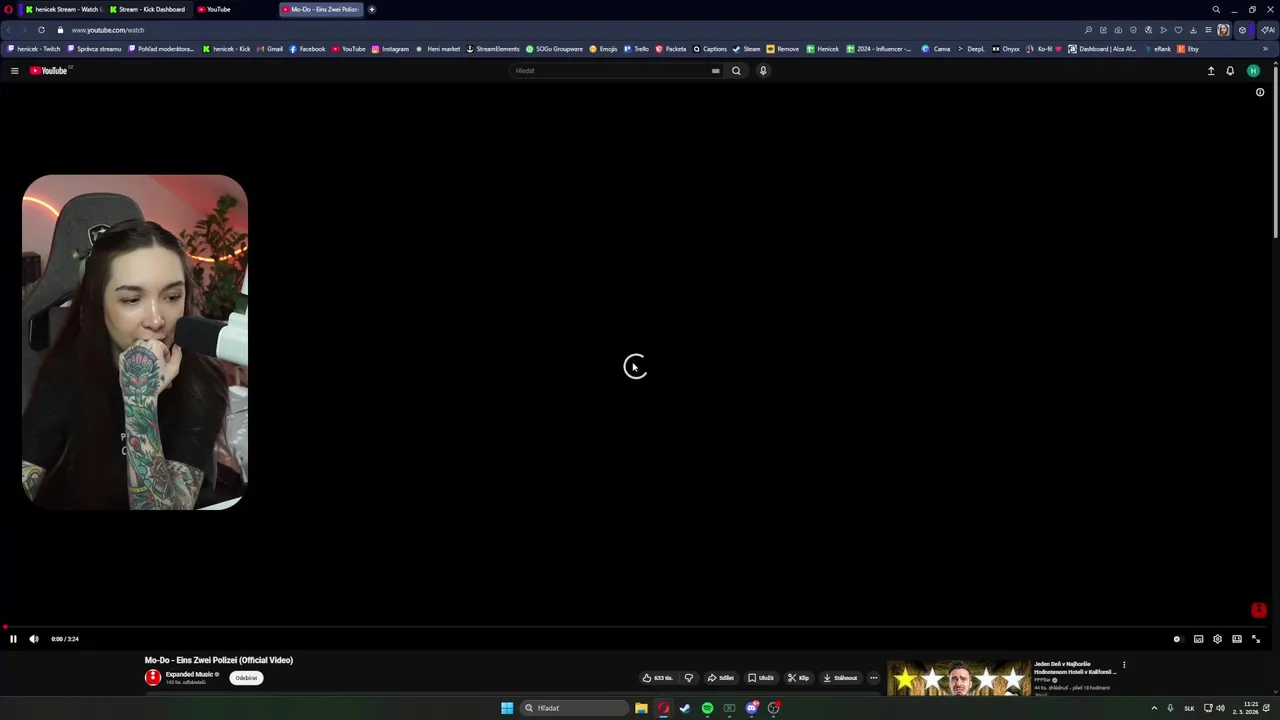1280x720 pixels.
Task: Toggle the autoplay switch in player
Action: (1177, 639)
